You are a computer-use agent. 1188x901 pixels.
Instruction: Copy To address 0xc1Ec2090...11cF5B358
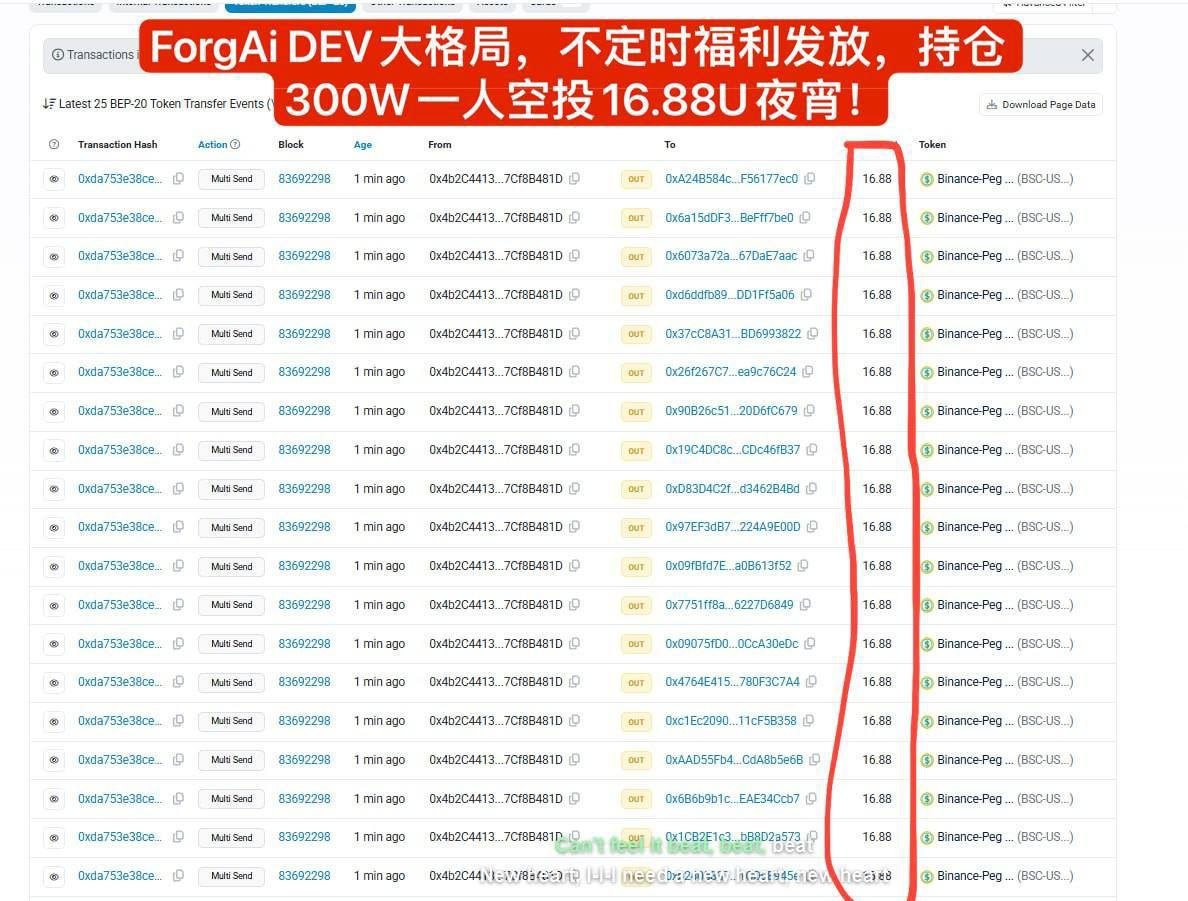pos(808,721)
